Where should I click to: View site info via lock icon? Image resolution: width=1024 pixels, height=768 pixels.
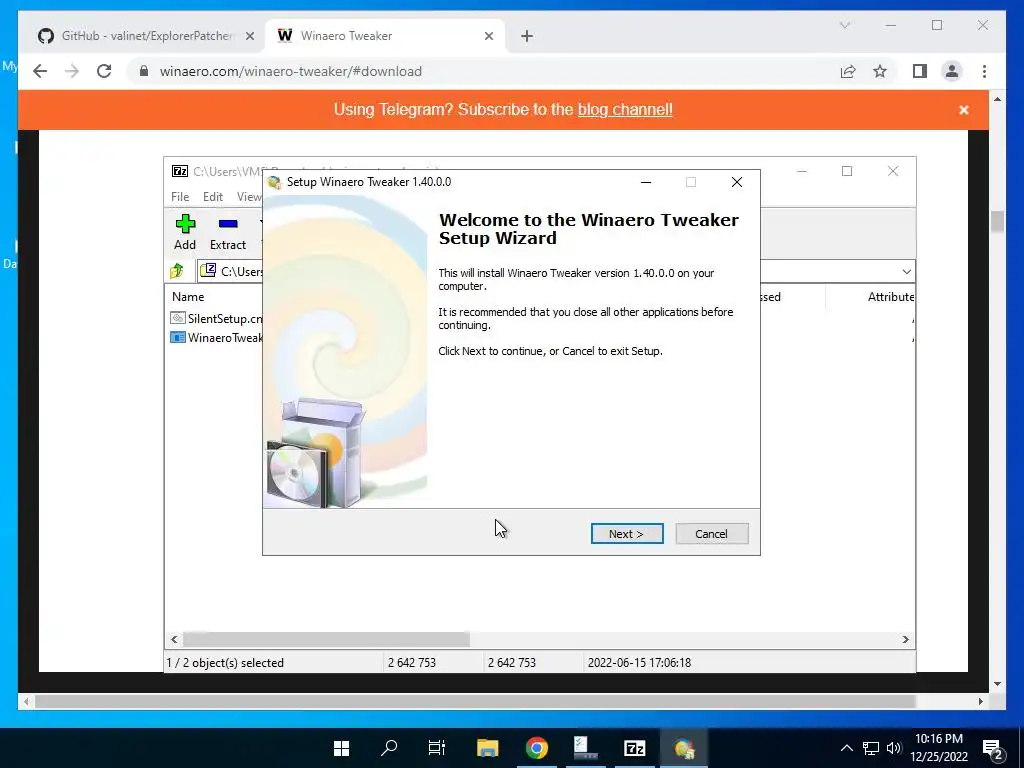[144, 71]
